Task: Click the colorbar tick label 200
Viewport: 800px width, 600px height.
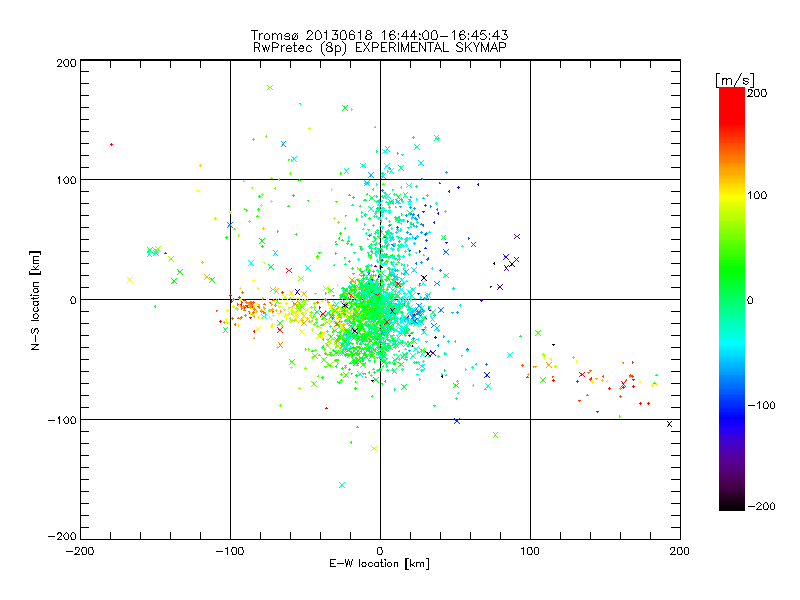Action: [x=757, y=93]
